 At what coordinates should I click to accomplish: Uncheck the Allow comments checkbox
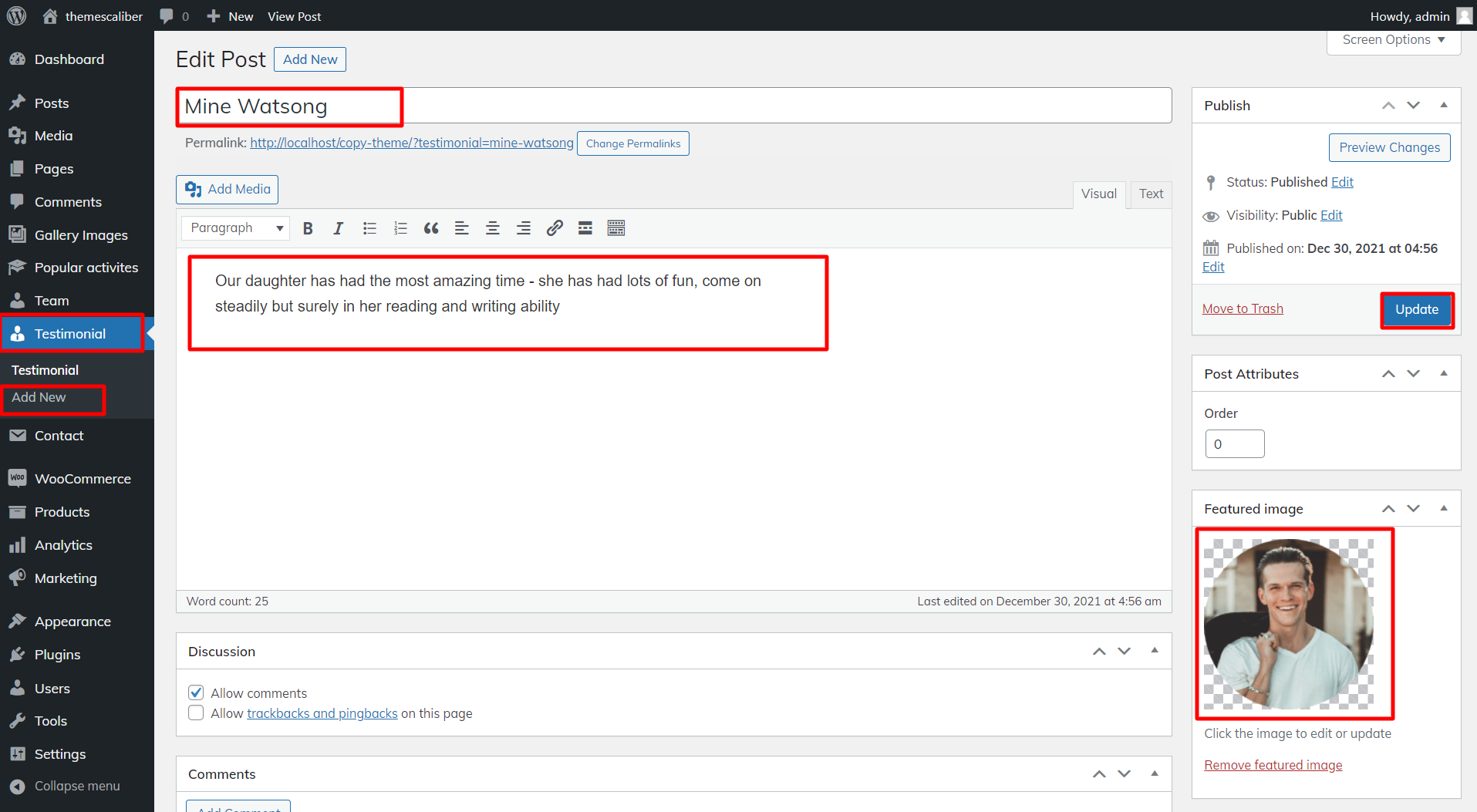point(197,692)
